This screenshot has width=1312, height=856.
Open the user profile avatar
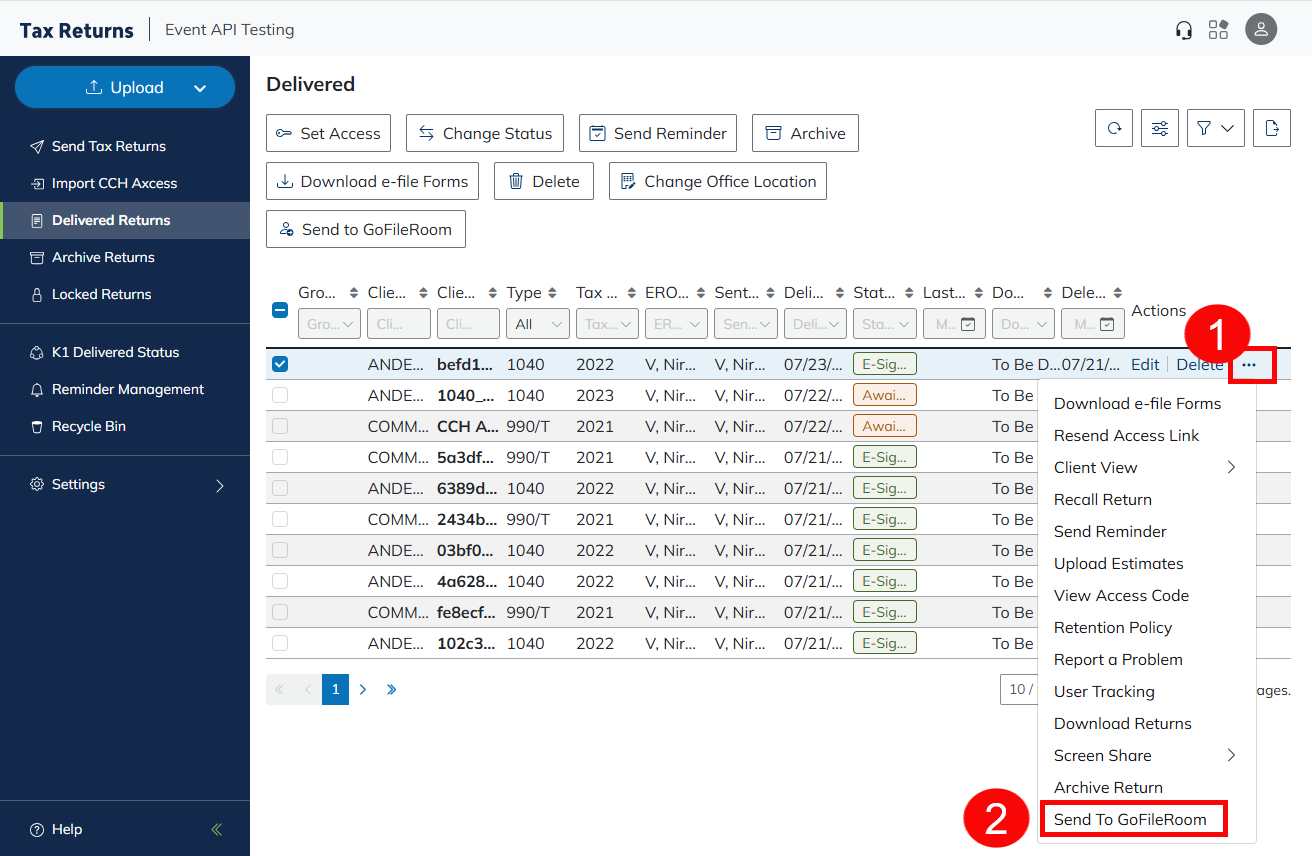coord(1260,29)
